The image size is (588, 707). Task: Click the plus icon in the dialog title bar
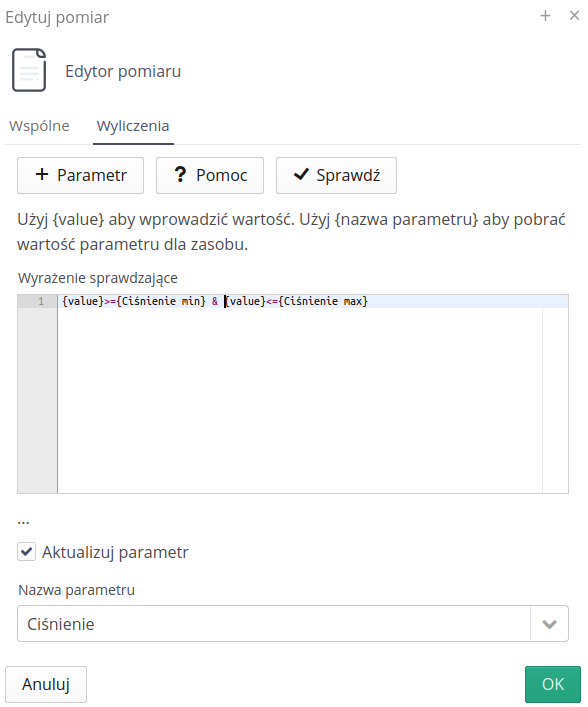tap(545, 16)
